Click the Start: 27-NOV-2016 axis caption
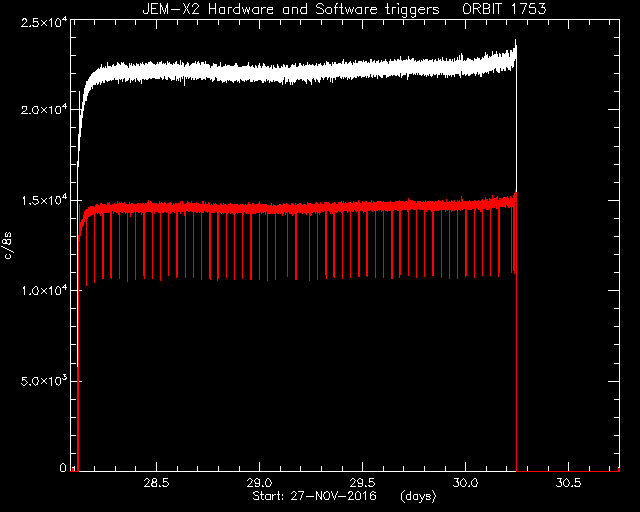640x512 pixels. (x=314, y=496)
